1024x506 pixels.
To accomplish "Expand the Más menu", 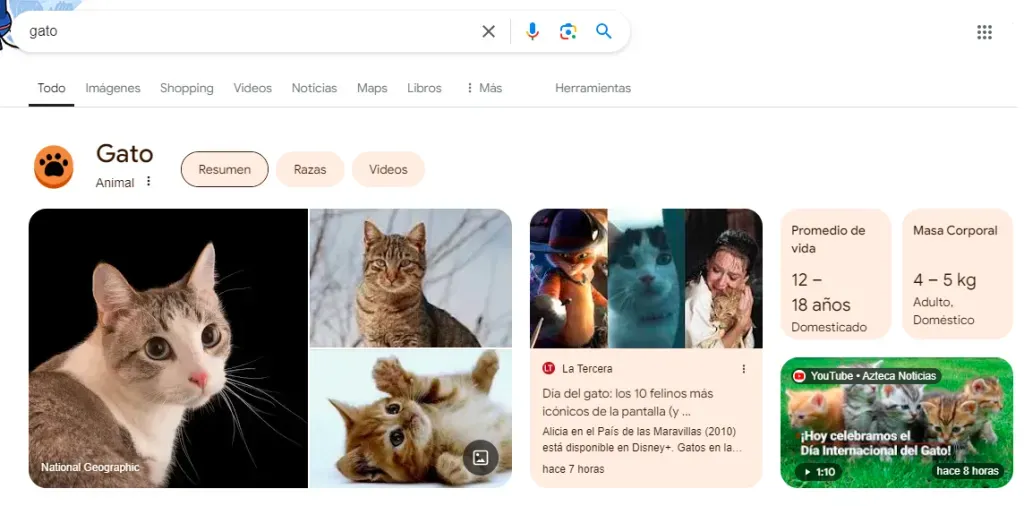I will [484, 88].
